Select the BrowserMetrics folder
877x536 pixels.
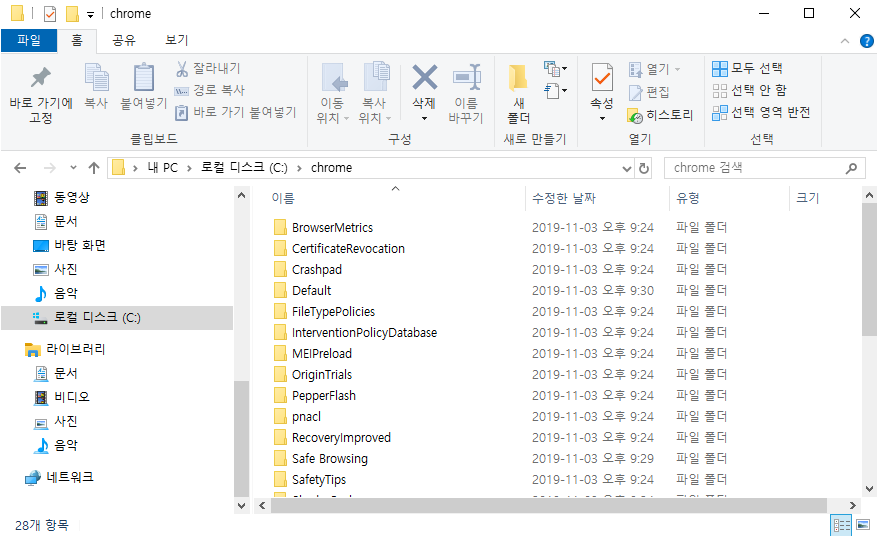tap(332, 228)
